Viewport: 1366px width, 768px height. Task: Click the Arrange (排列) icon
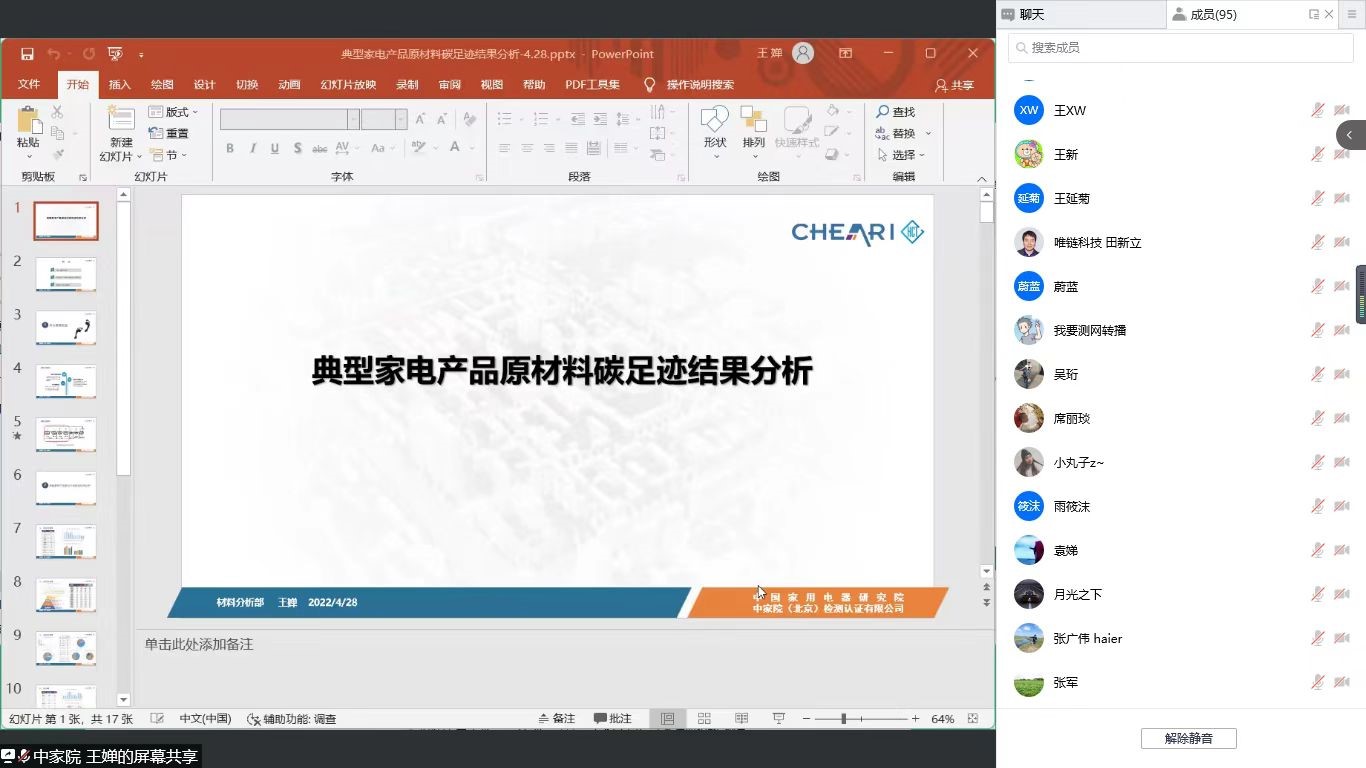coord(753,121)
